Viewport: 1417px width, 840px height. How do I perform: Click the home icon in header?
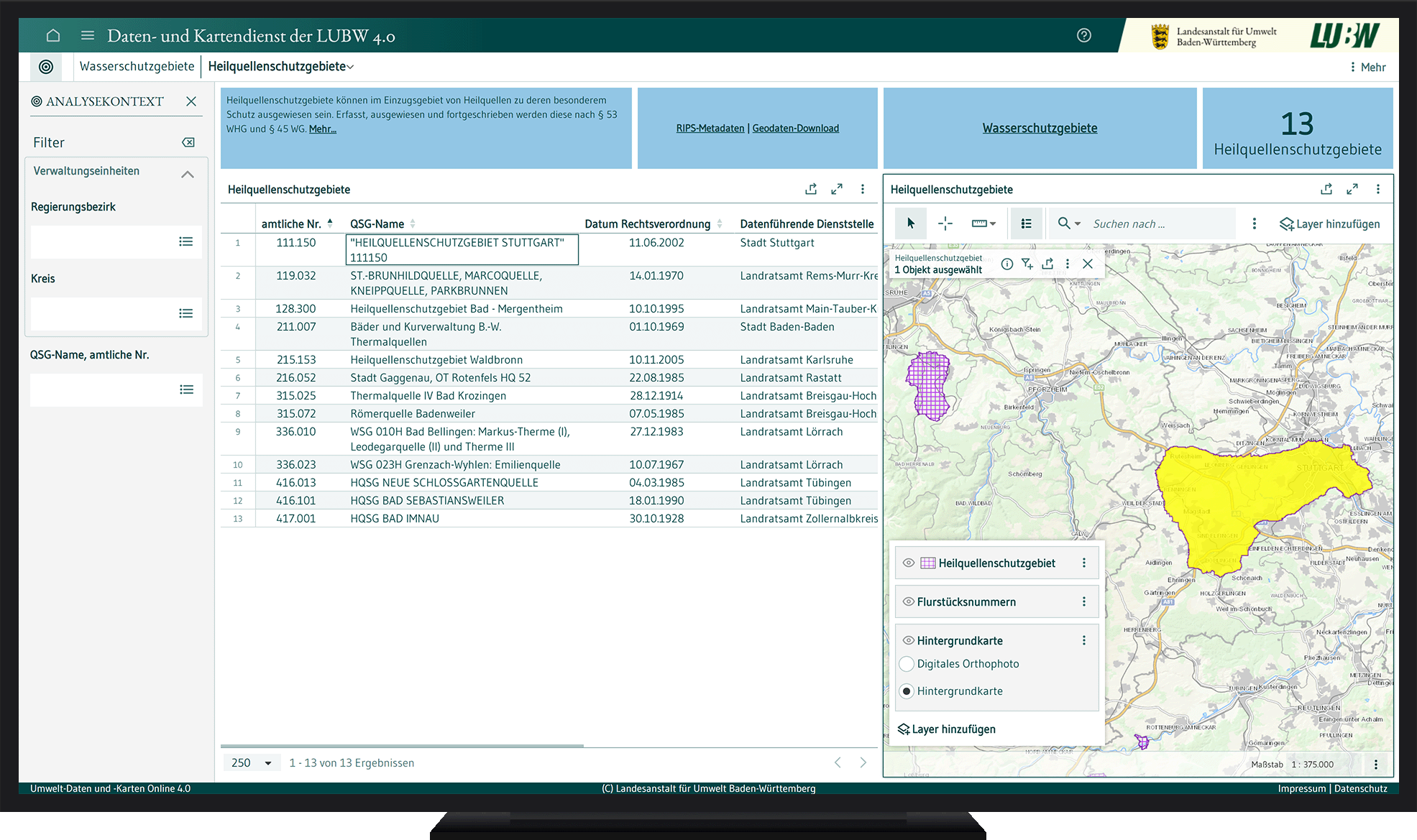[53, 35]
